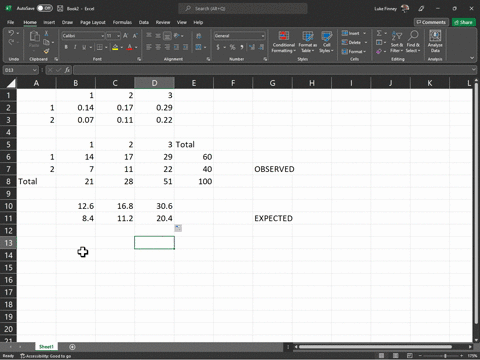480x360 pixels.
Task: Toggle Bottom Align button
Action: click(x=167, y=36)
